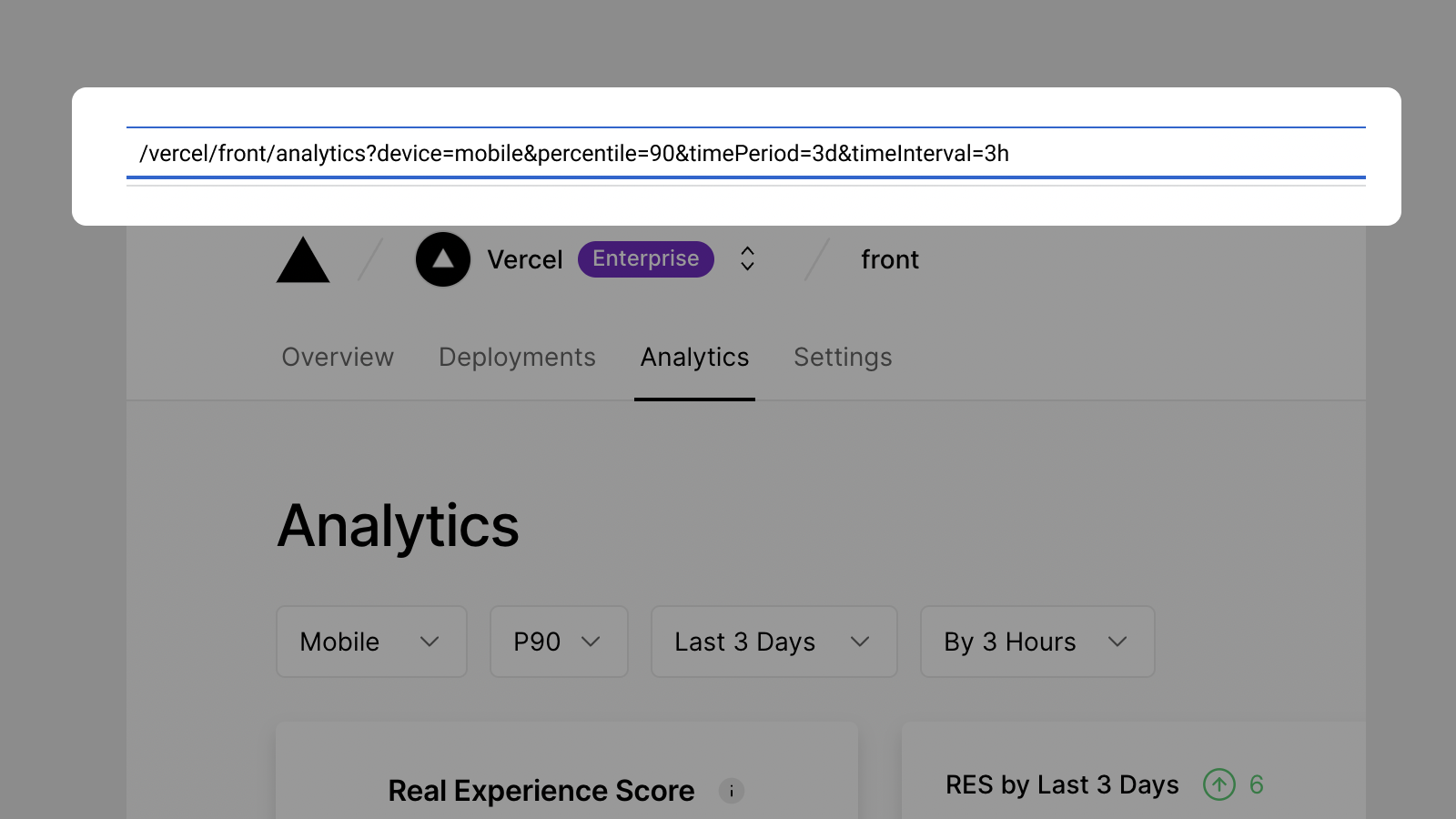This screenshot has height=819, width=1456.
Task: Expand the By 3 Hours interval selector
Action: (x=1036, y=642)
